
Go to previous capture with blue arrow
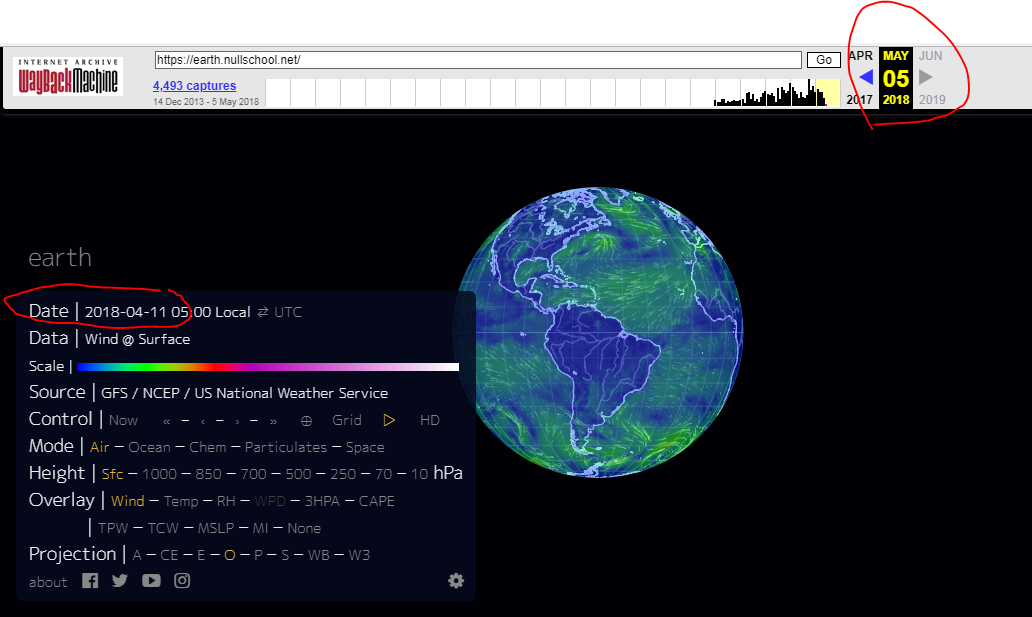(865, 77)
